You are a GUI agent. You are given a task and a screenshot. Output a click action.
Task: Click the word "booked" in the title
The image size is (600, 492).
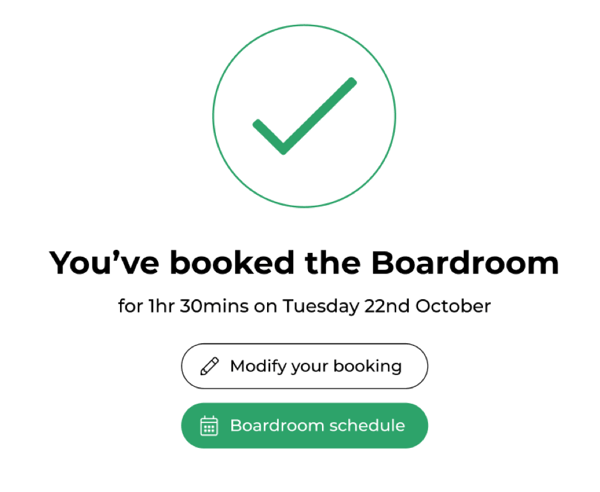pyautogui.click(x=232, y=263)
